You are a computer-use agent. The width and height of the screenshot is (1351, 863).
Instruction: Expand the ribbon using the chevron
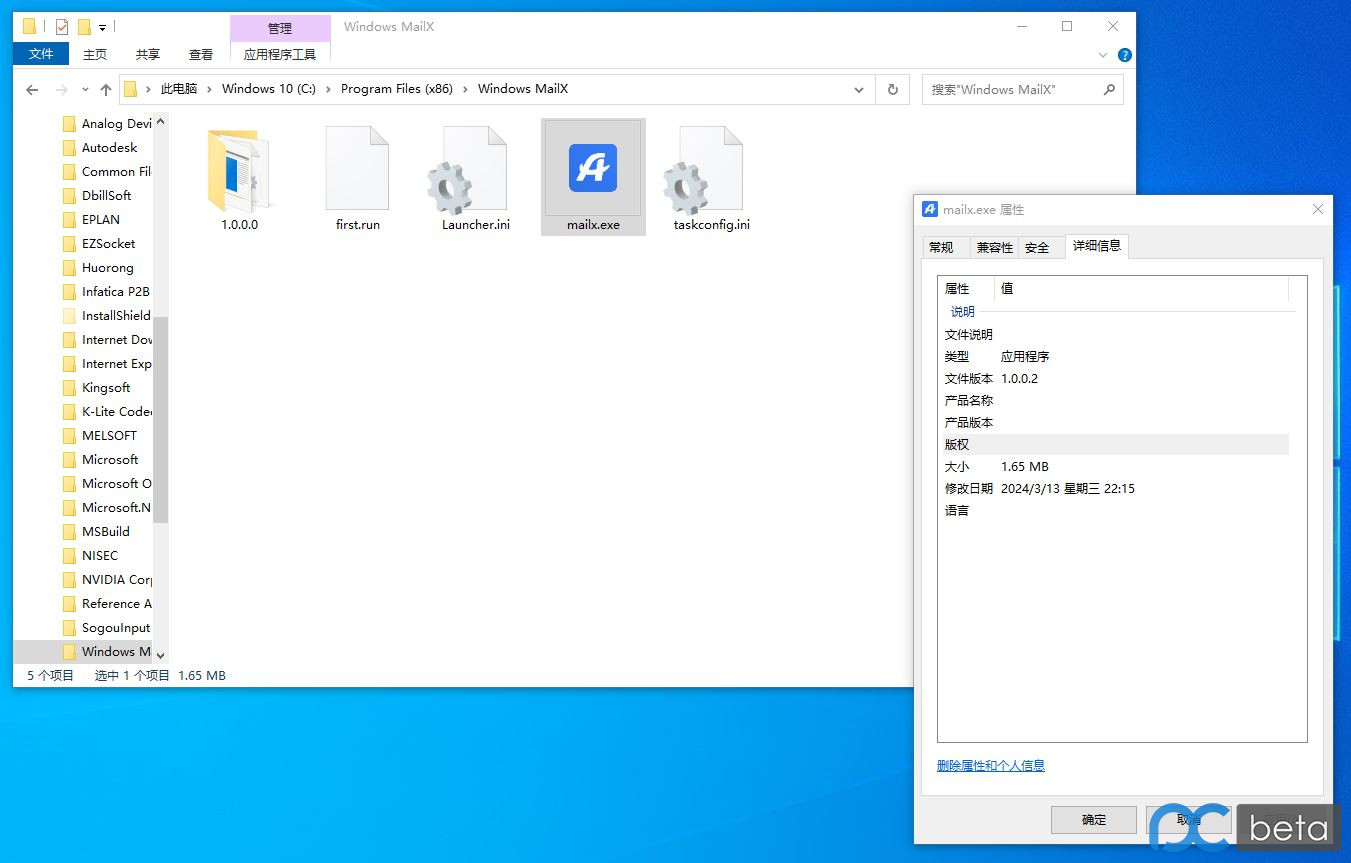tap(1103, 55)
